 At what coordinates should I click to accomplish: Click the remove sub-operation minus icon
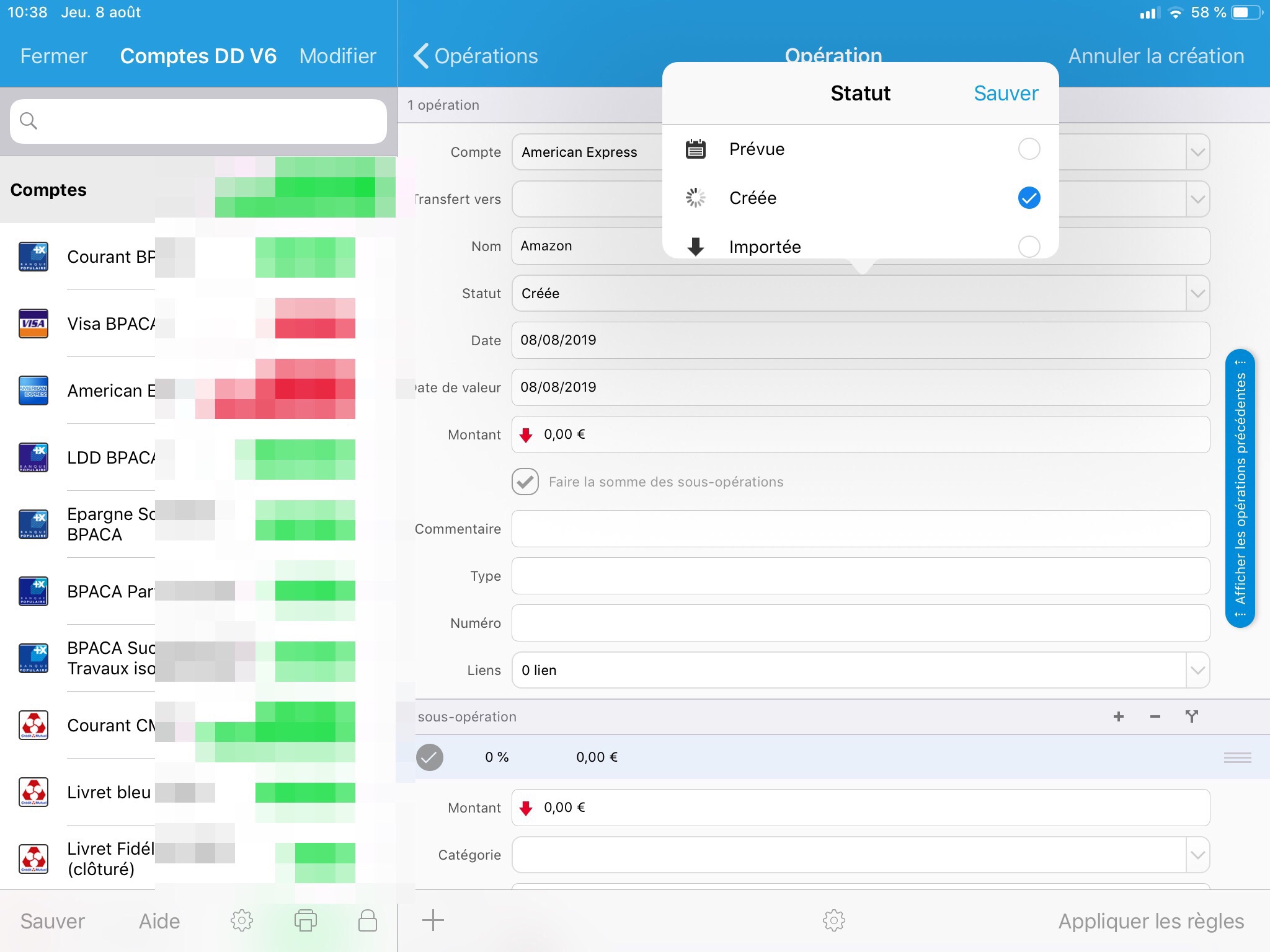1155,716
